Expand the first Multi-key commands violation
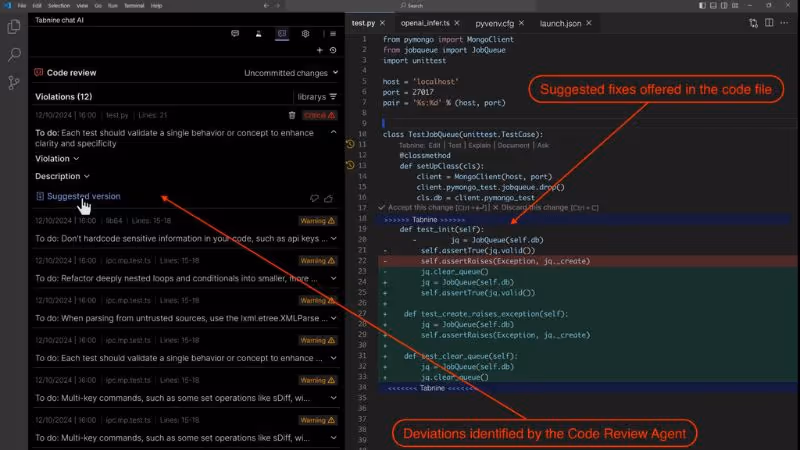The image size is (800, 450). tap(333, 397)
